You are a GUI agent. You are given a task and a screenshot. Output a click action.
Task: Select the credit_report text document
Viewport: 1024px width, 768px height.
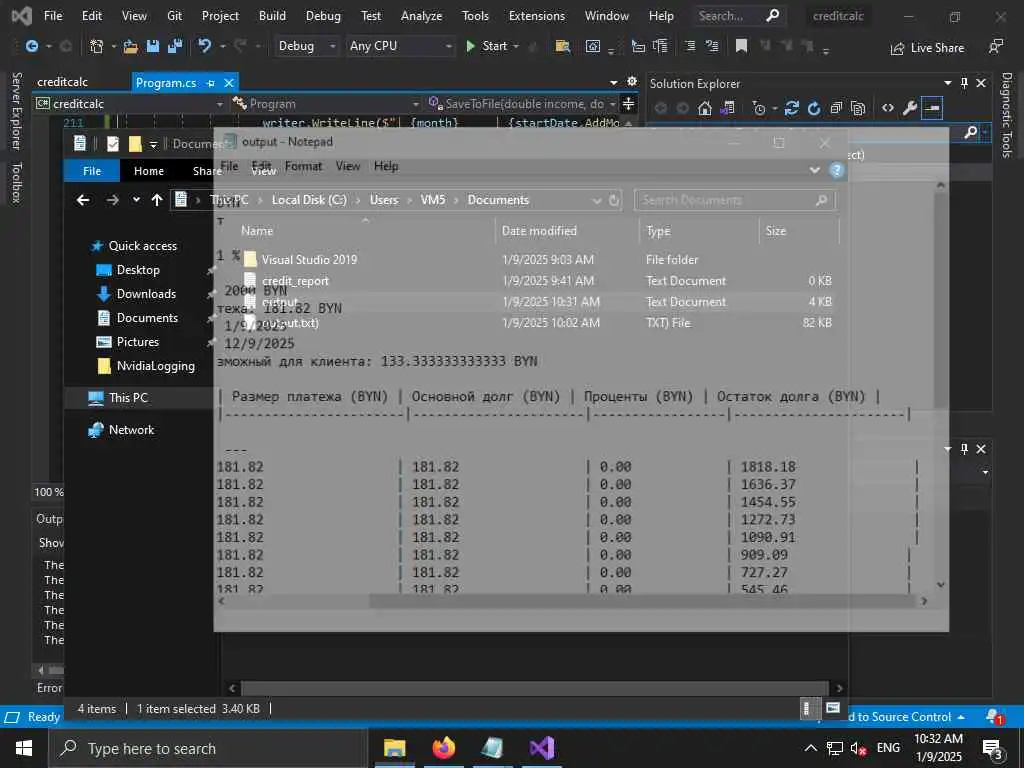tap(295, 281)
